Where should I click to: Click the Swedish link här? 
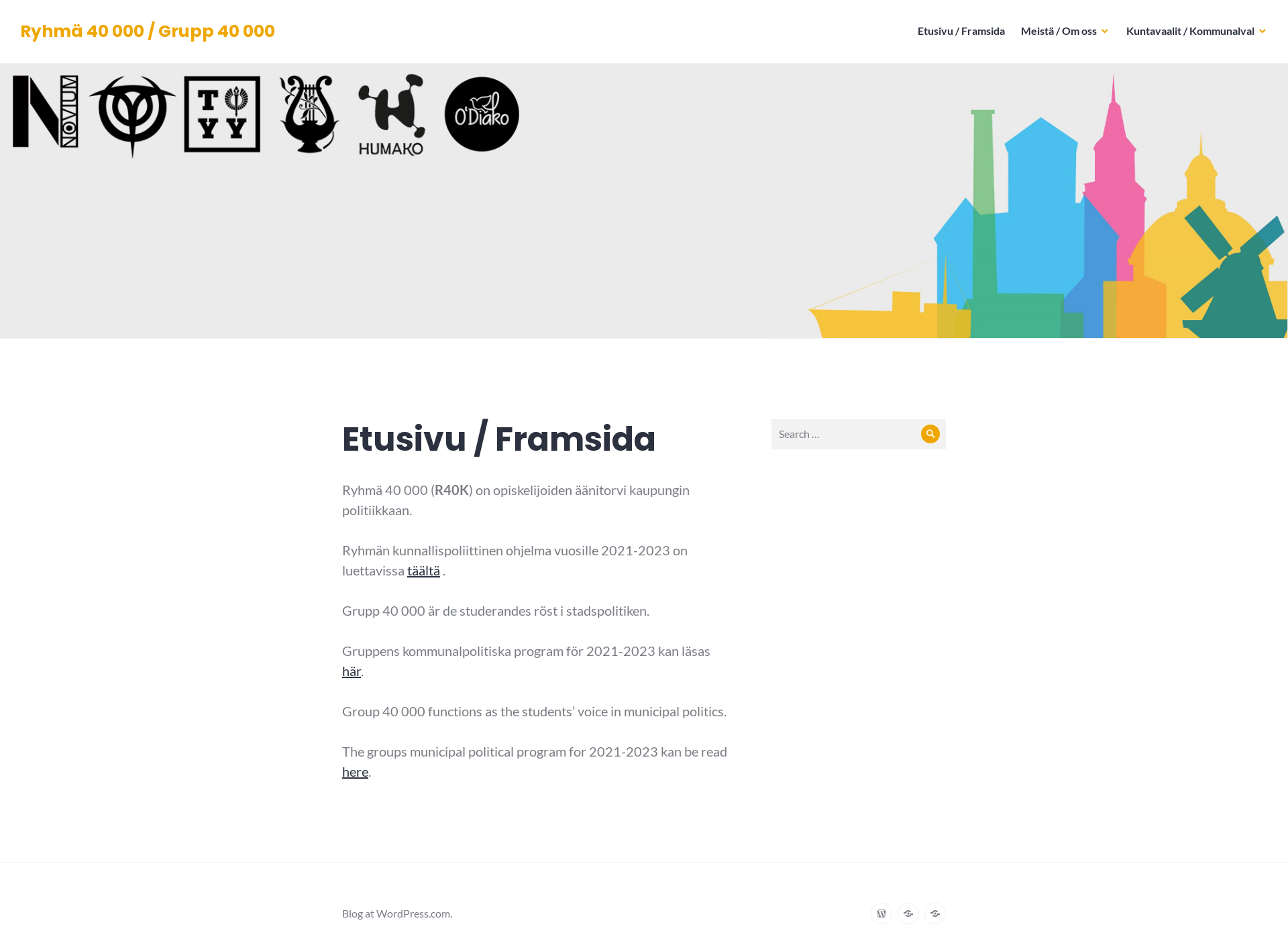(351, 671)
